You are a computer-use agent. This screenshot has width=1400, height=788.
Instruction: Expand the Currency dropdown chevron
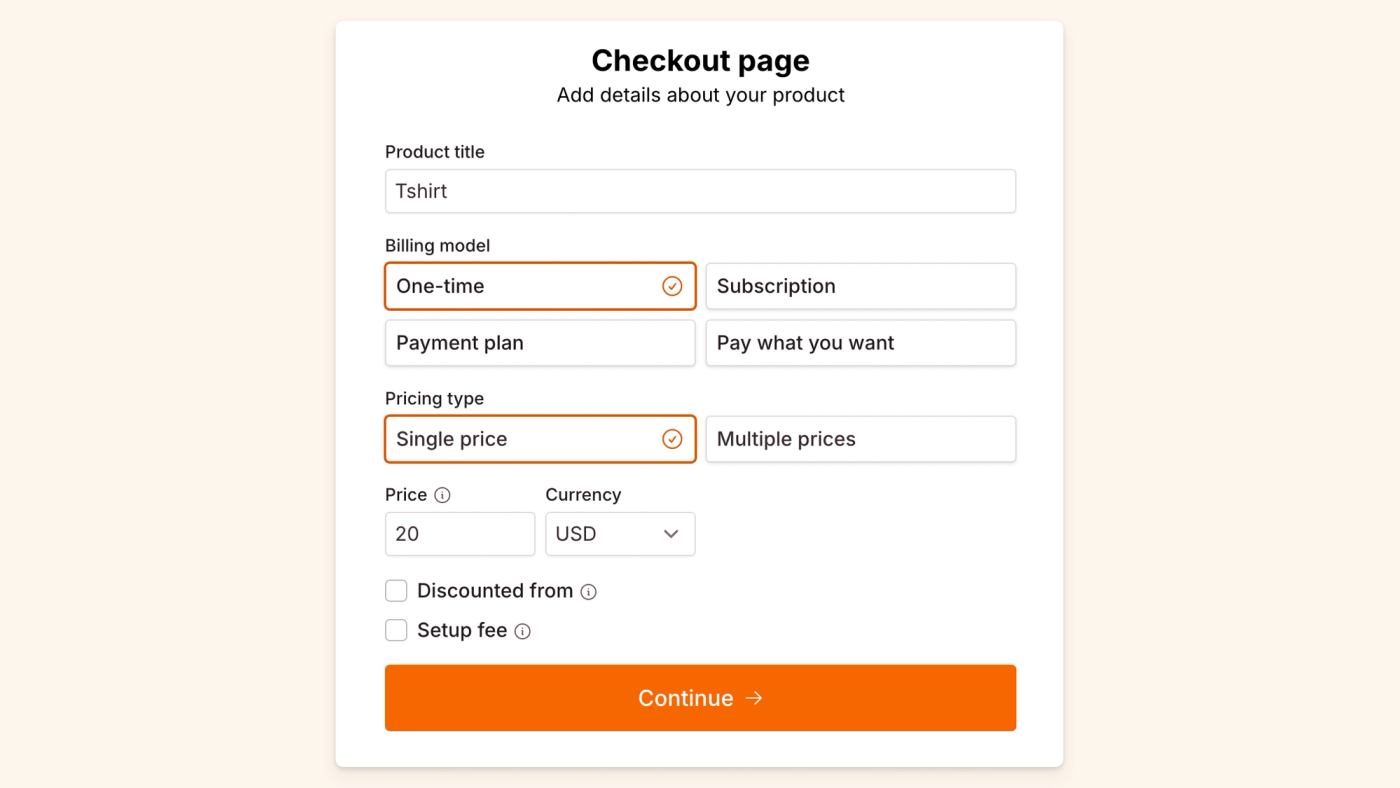(x=671, y=534)
